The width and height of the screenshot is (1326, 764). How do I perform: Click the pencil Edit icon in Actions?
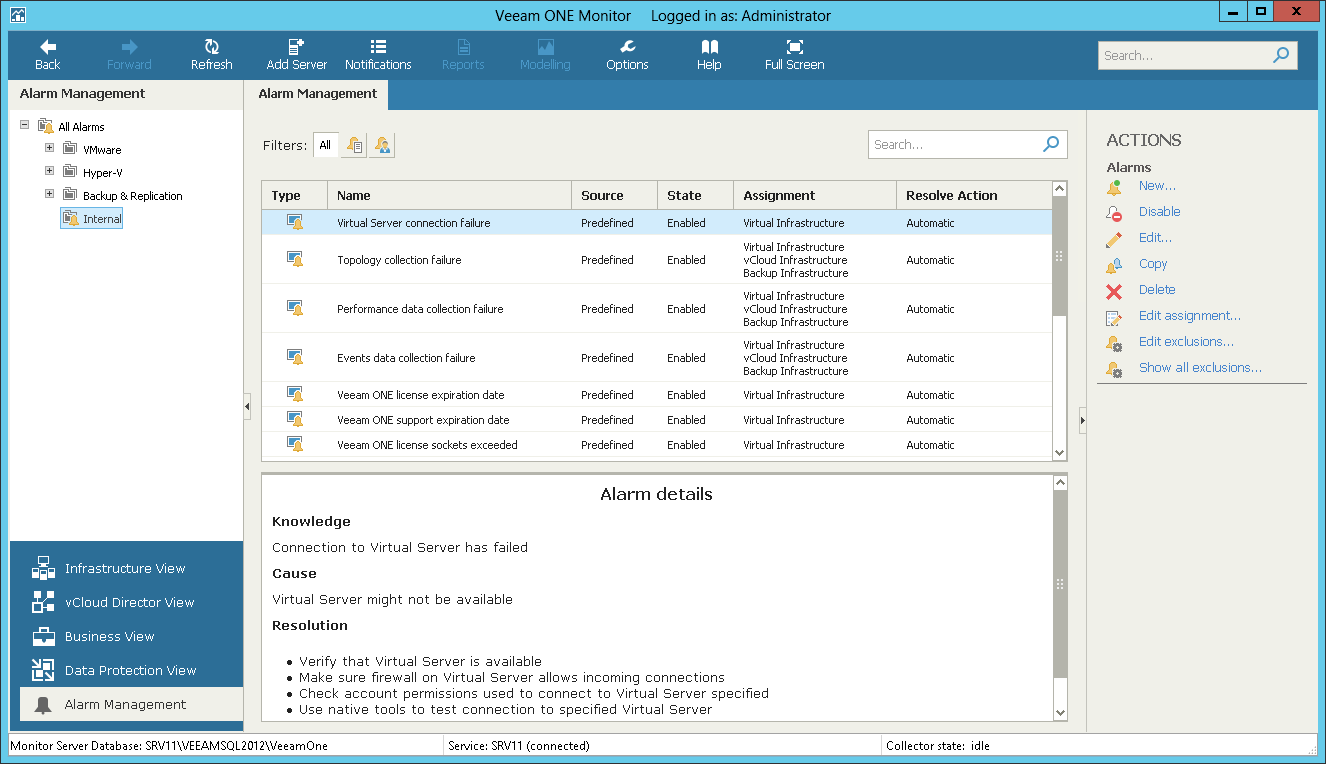pos(1114,239)
